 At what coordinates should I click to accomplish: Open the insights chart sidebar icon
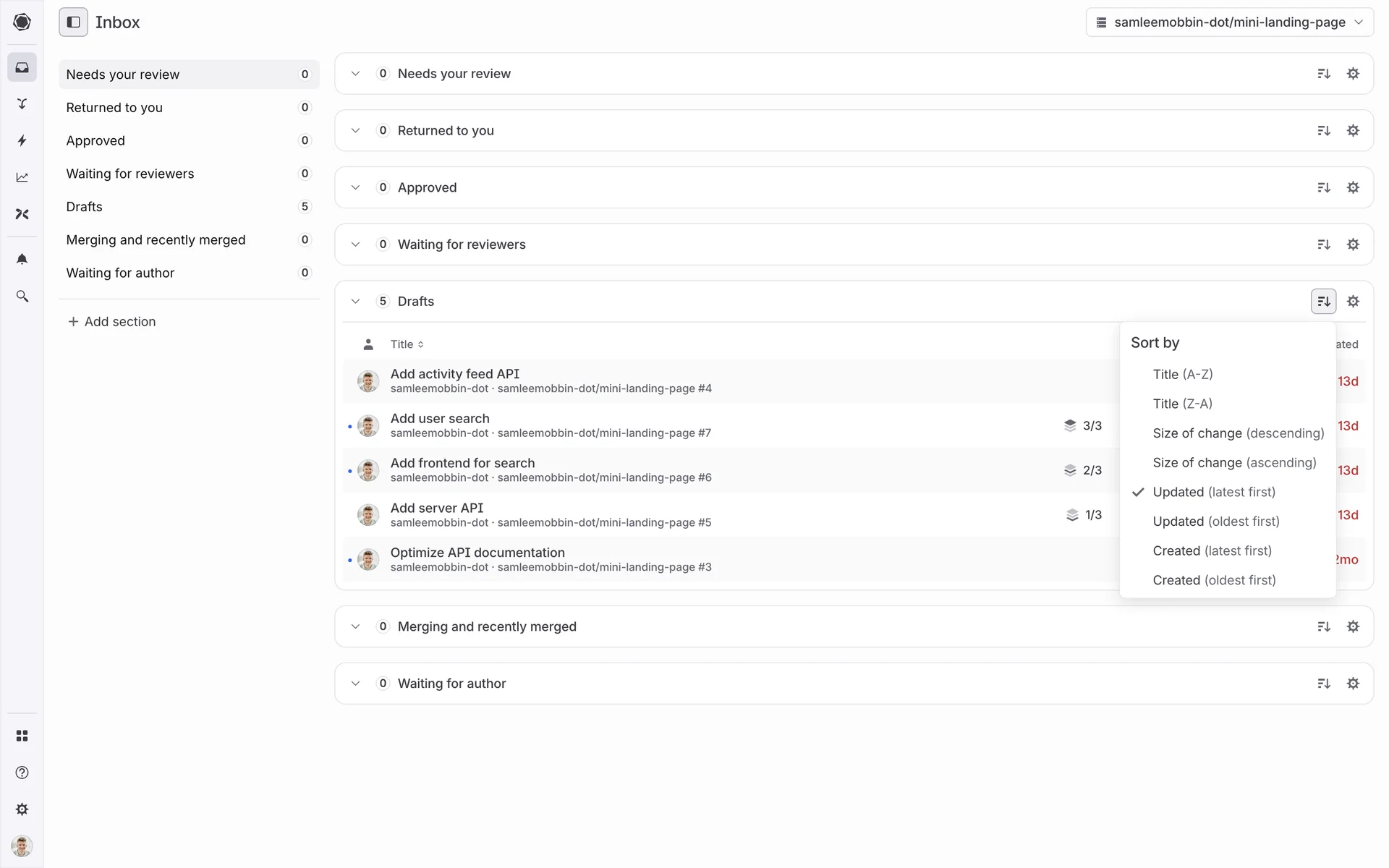[22, 177]
